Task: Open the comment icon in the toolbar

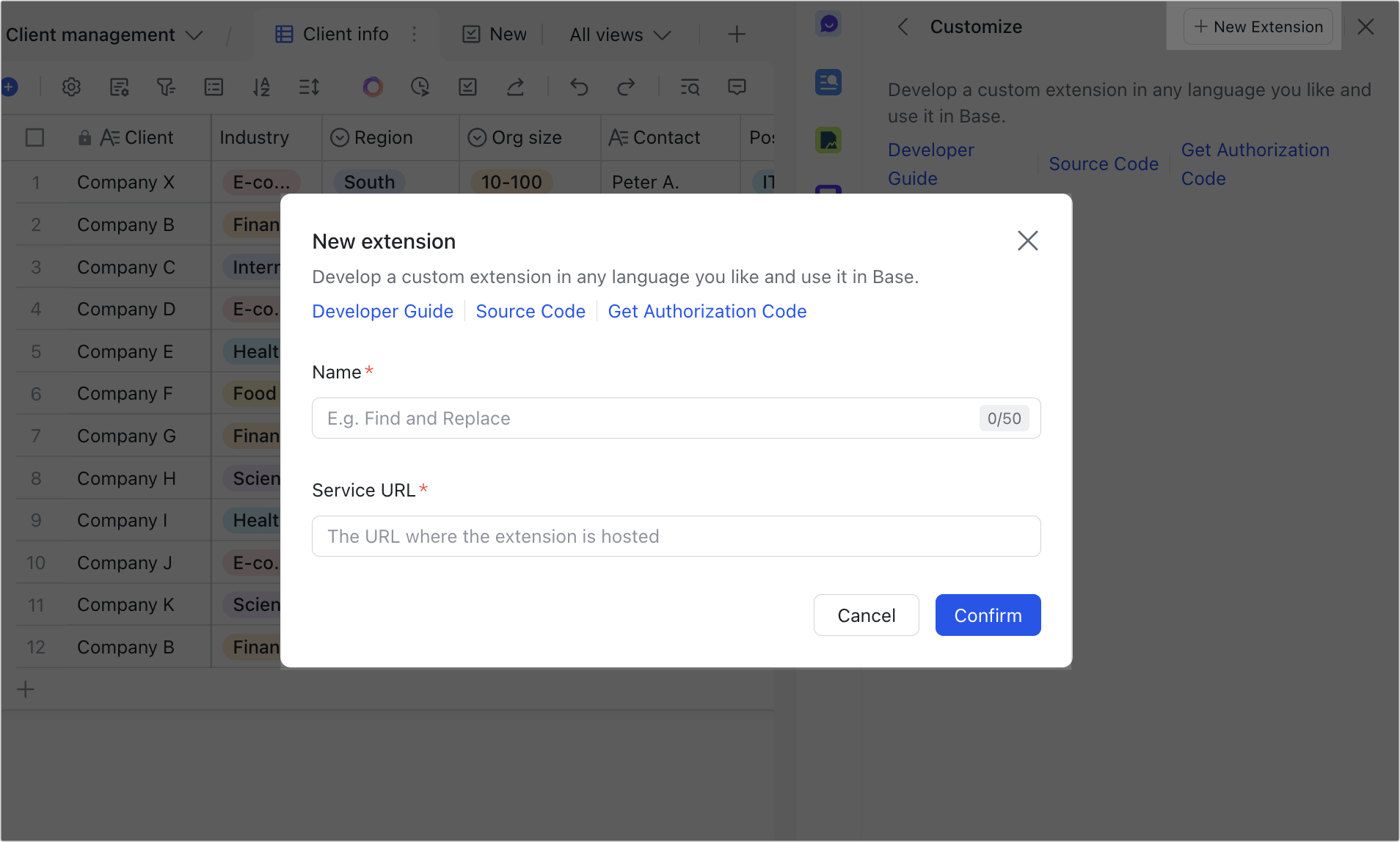Action: tap(737, 87)
